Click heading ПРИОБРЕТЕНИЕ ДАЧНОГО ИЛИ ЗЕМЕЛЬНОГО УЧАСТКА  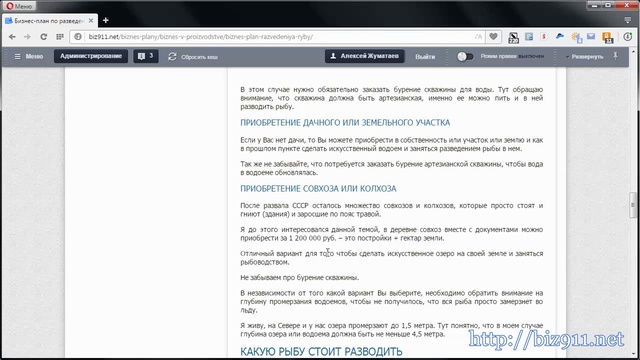pyautogui.click(x=345, y=122)
